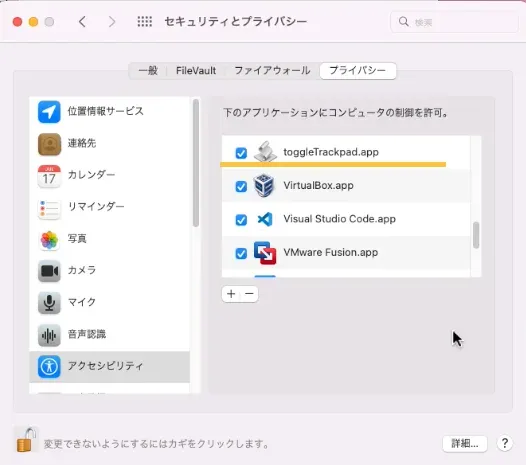This screenshot has width=526, height=465.
Task: Switch to the プライバシー tab
Action: pos(358,71)
